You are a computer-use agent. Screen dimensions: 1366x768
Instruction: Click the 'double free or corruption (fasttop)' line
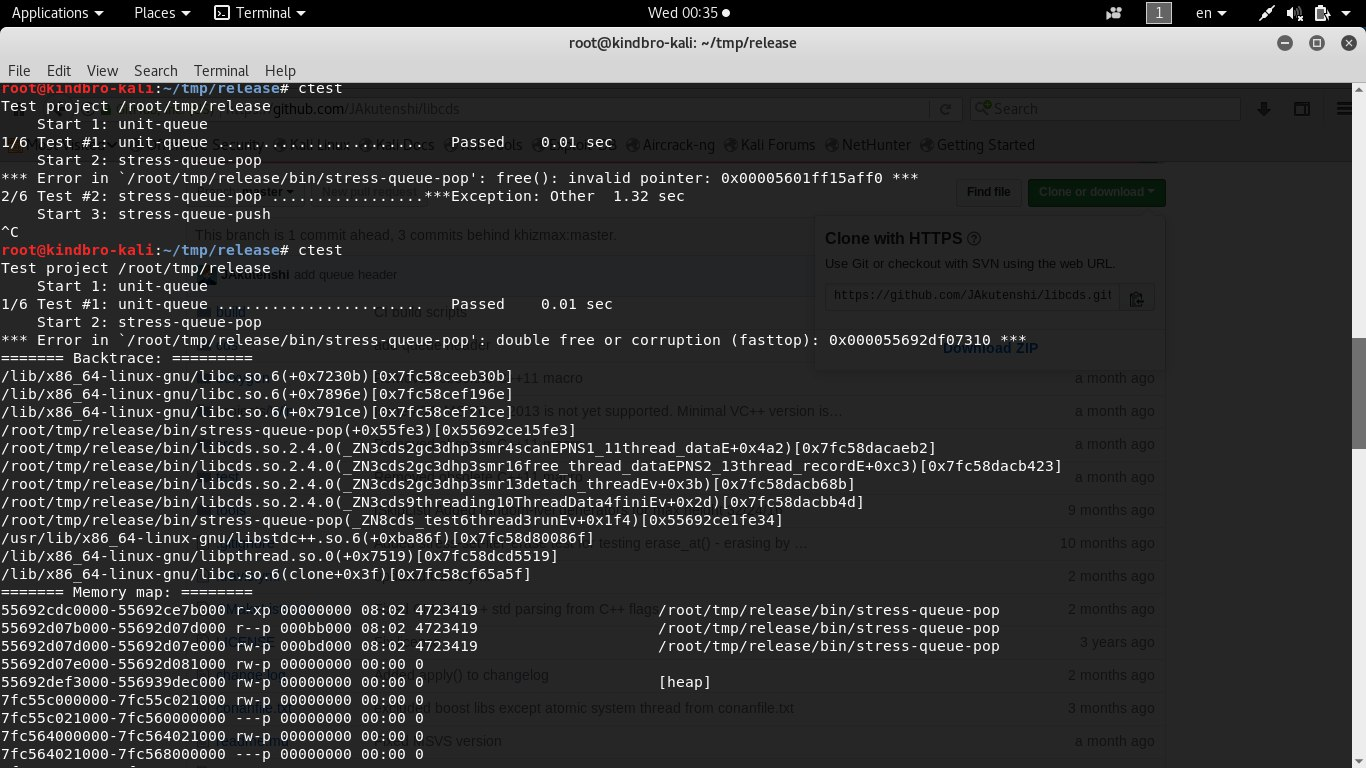pyautogui.click(x=514, y=340)
